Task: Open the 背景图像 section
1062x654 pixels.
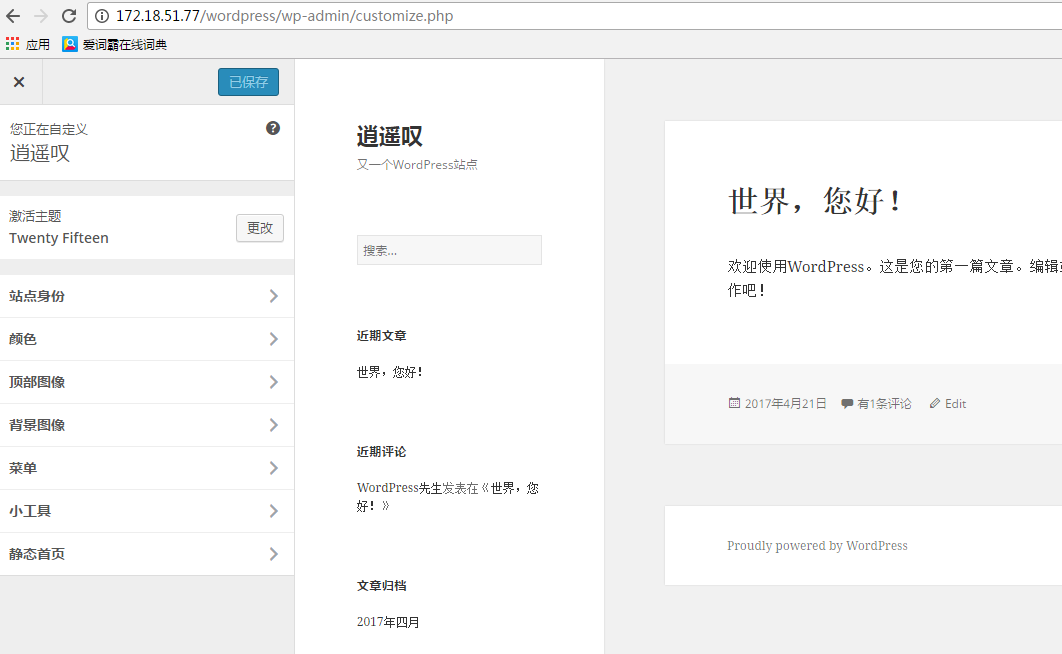Action: [147, 425]
